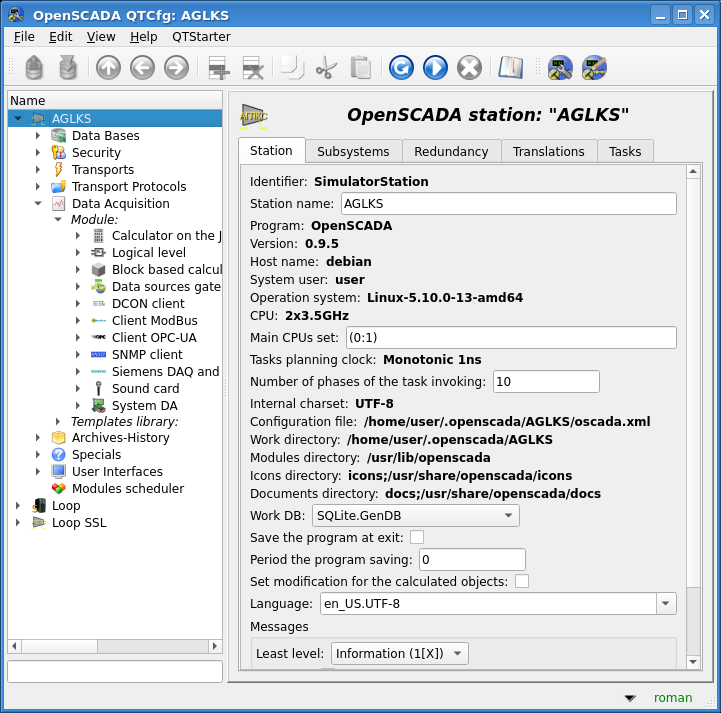Refresh the page with the blue circular arrow
721x713 pixels.
click(x=401, y=68)
